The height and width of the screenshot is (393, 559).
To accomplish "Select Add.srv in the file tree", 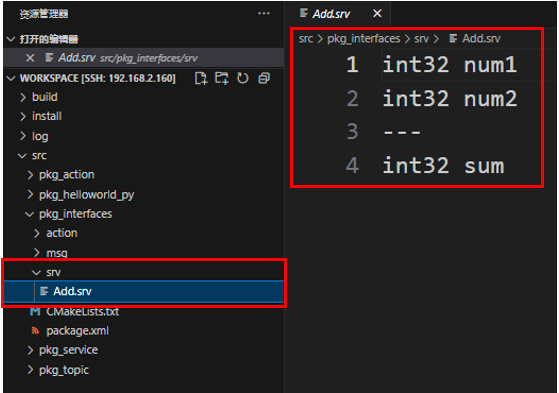I will click(144, 291).
